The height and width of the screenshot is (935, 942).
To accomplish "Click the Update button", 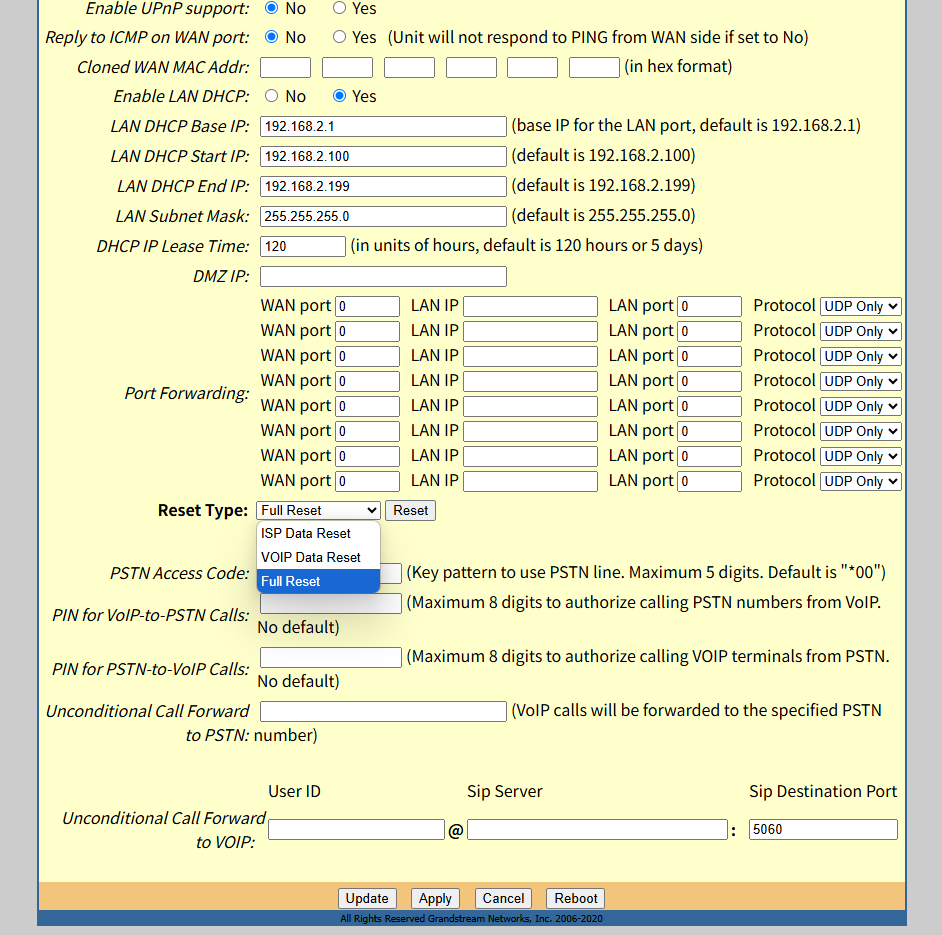I will (367, 898).
